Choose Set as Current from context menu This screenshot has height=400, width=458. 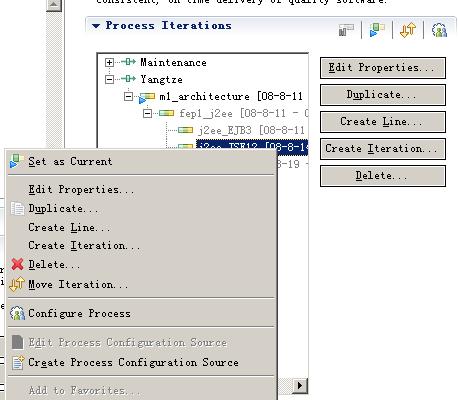(x=141, y=162)
